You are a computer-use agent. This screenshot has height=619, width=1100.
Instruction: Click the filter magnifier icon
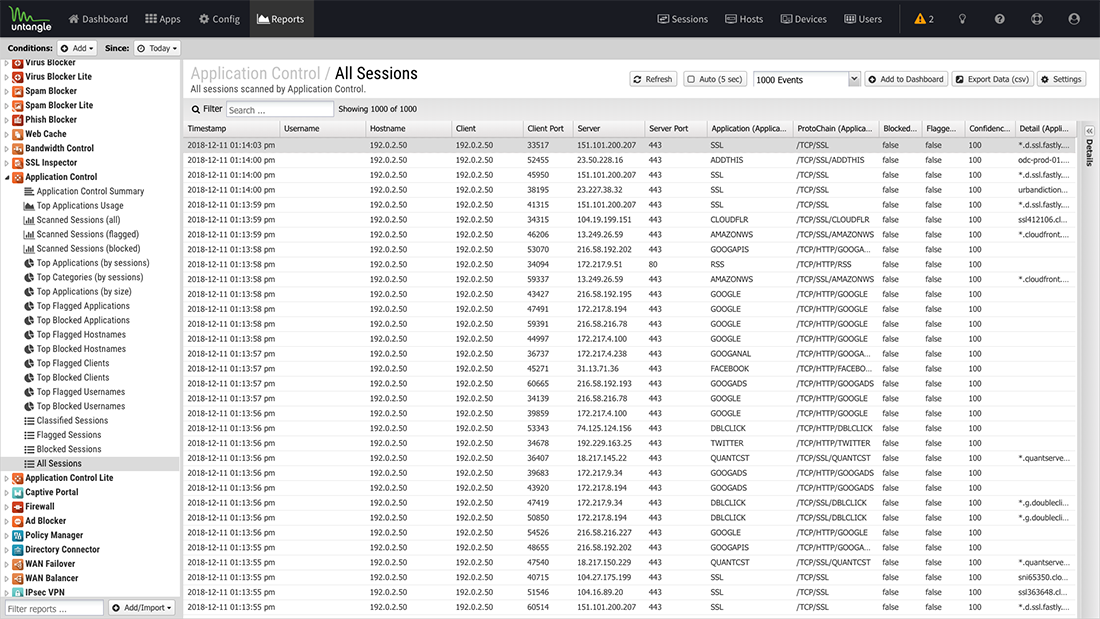tap(196, 109)
